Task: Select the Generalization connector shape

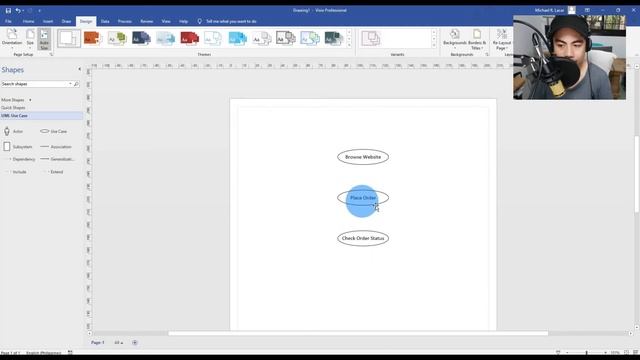Action: [57, 159]
